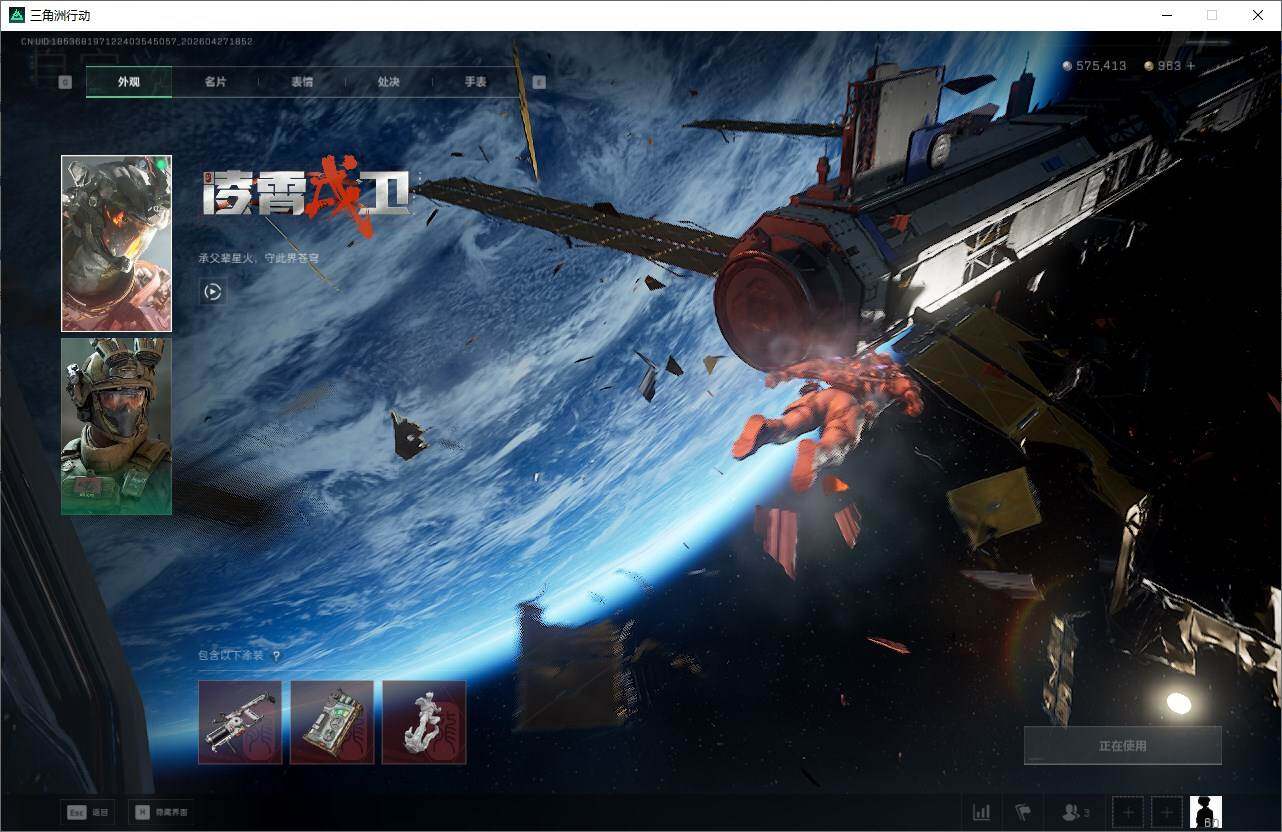The image size is (1282, 832).
Task: Preview the weapon skin item thumbnail
Action: tap(240, 722)
